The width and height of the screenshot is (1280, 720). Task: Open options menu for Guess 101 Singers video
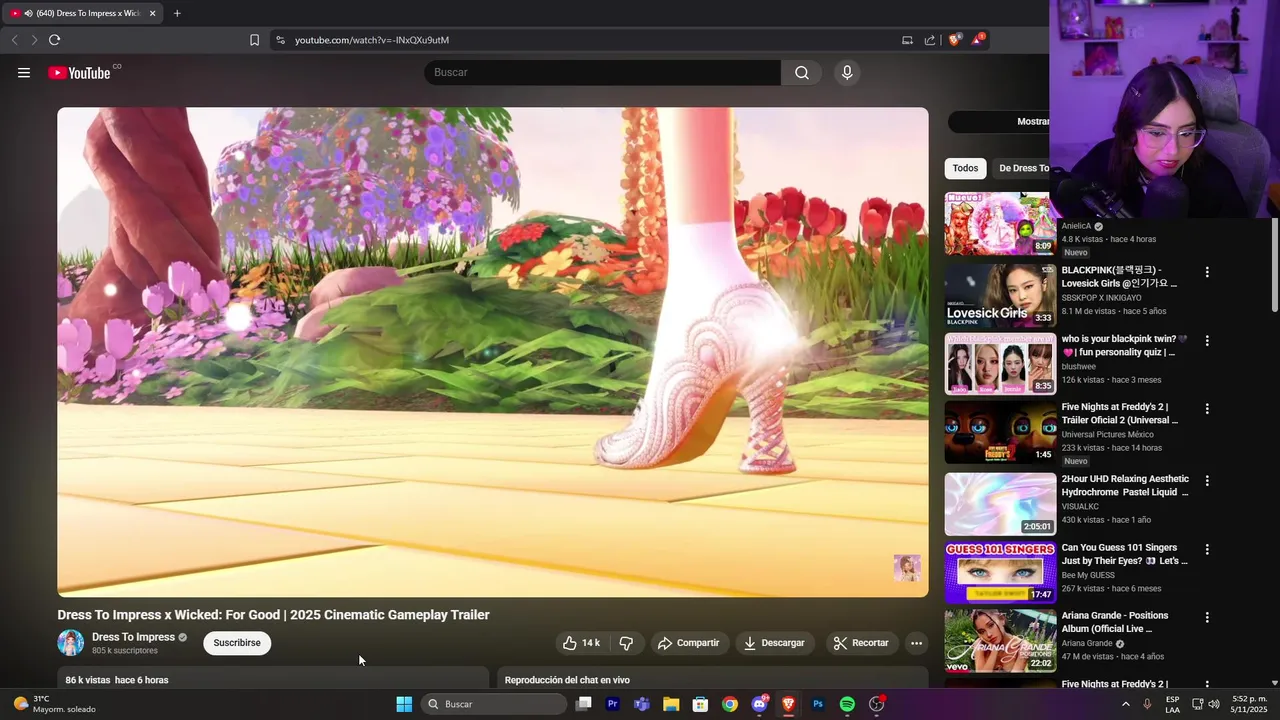point(1207,550)
